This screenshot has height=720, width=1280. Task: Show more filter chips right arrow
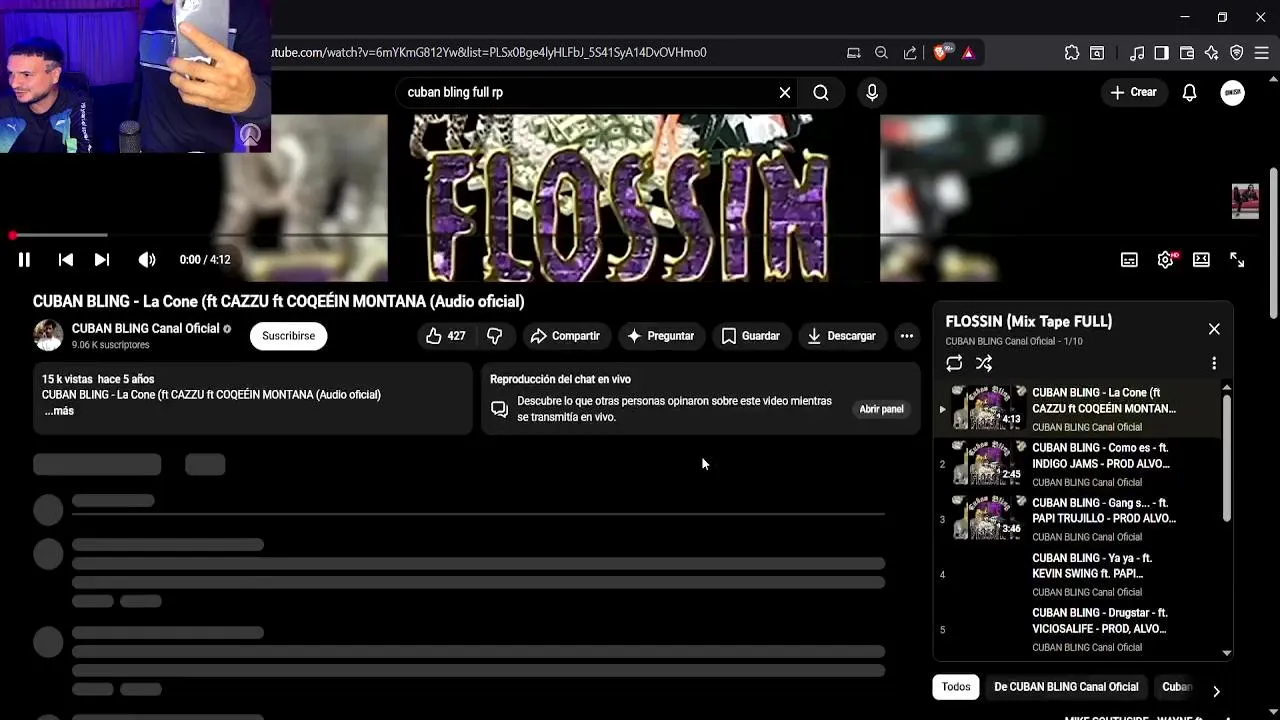[1216, 691]
